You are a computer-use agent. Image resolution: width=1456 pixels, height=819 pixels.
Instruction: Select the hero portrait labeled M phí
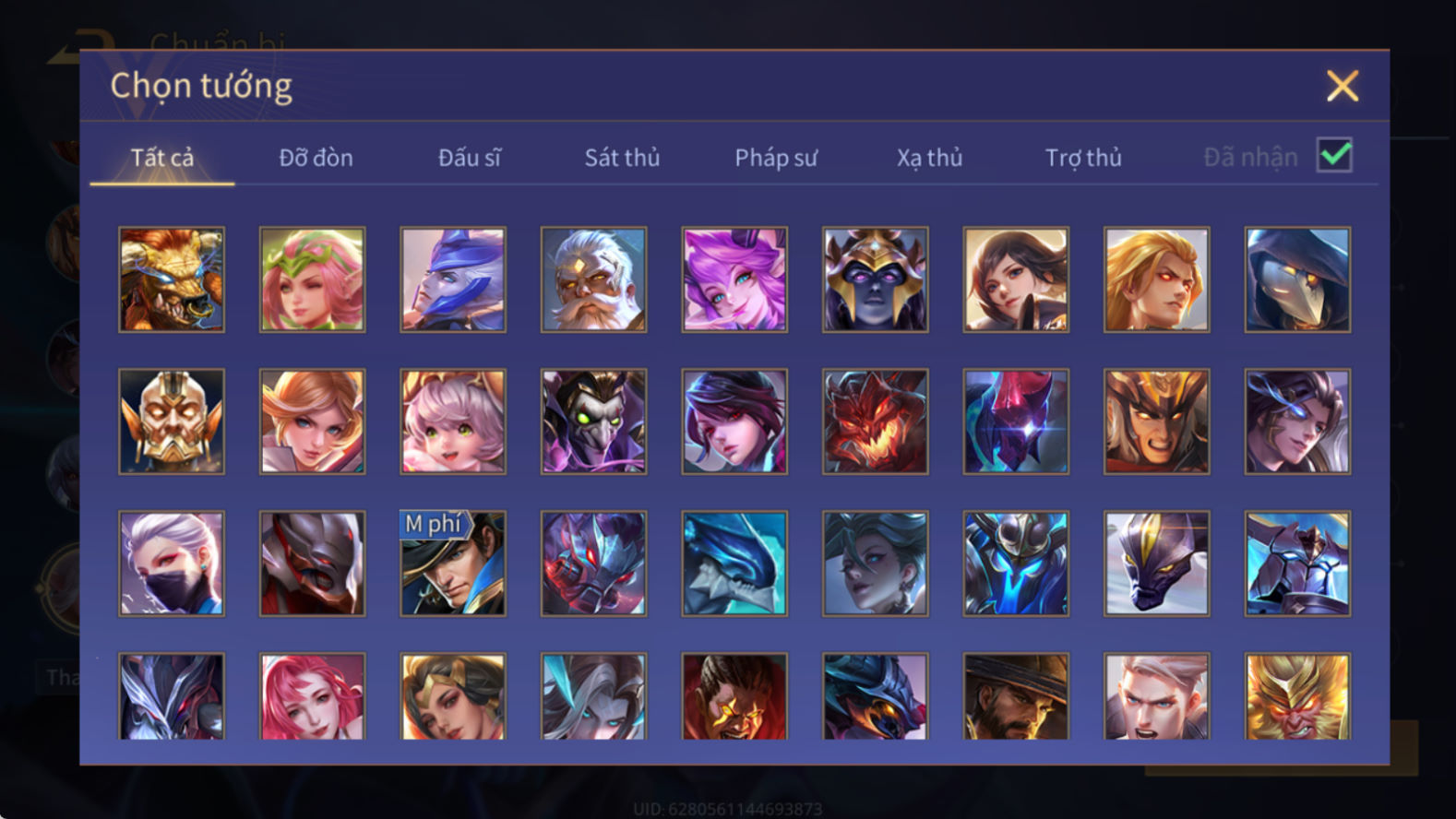(x=453, y=564)
